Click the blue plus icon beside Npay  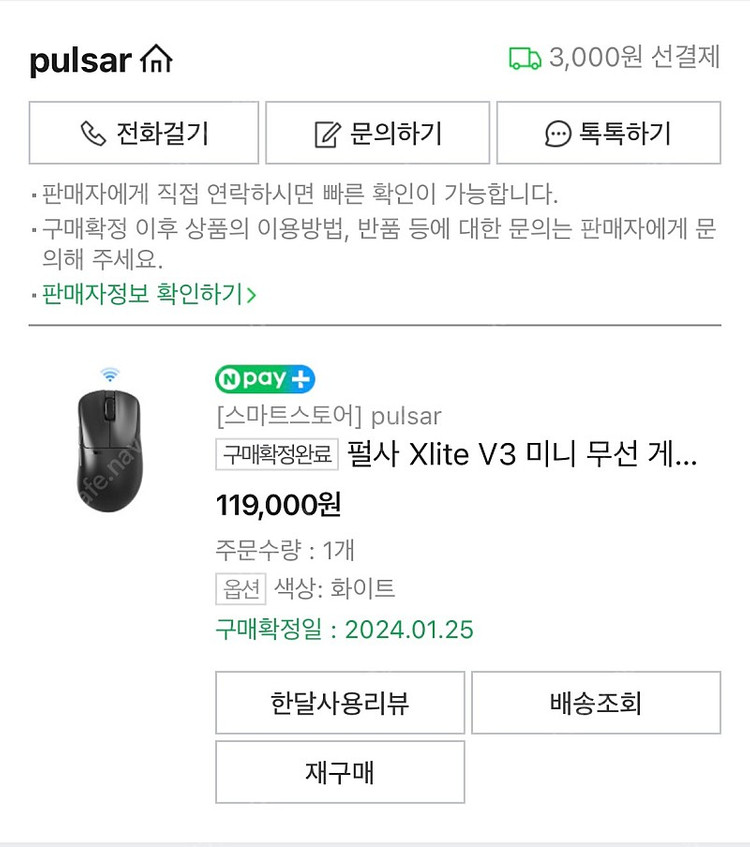click(x=300, y=379)
